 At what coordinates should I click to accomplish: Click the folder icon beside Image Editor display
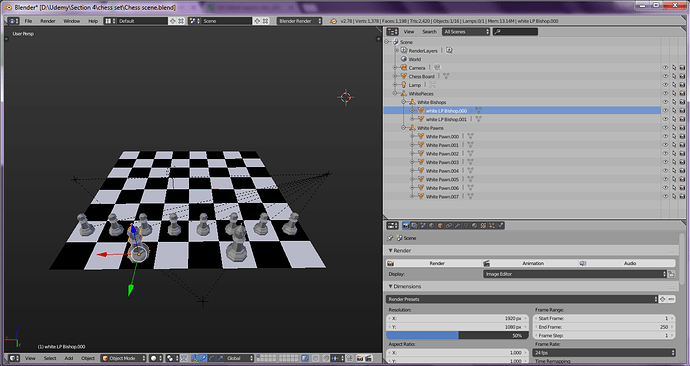tap(671, 274)
